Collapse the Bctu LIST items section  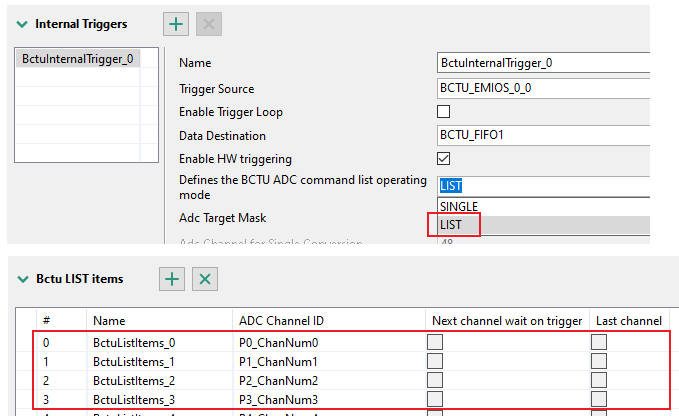coord(23,279)
